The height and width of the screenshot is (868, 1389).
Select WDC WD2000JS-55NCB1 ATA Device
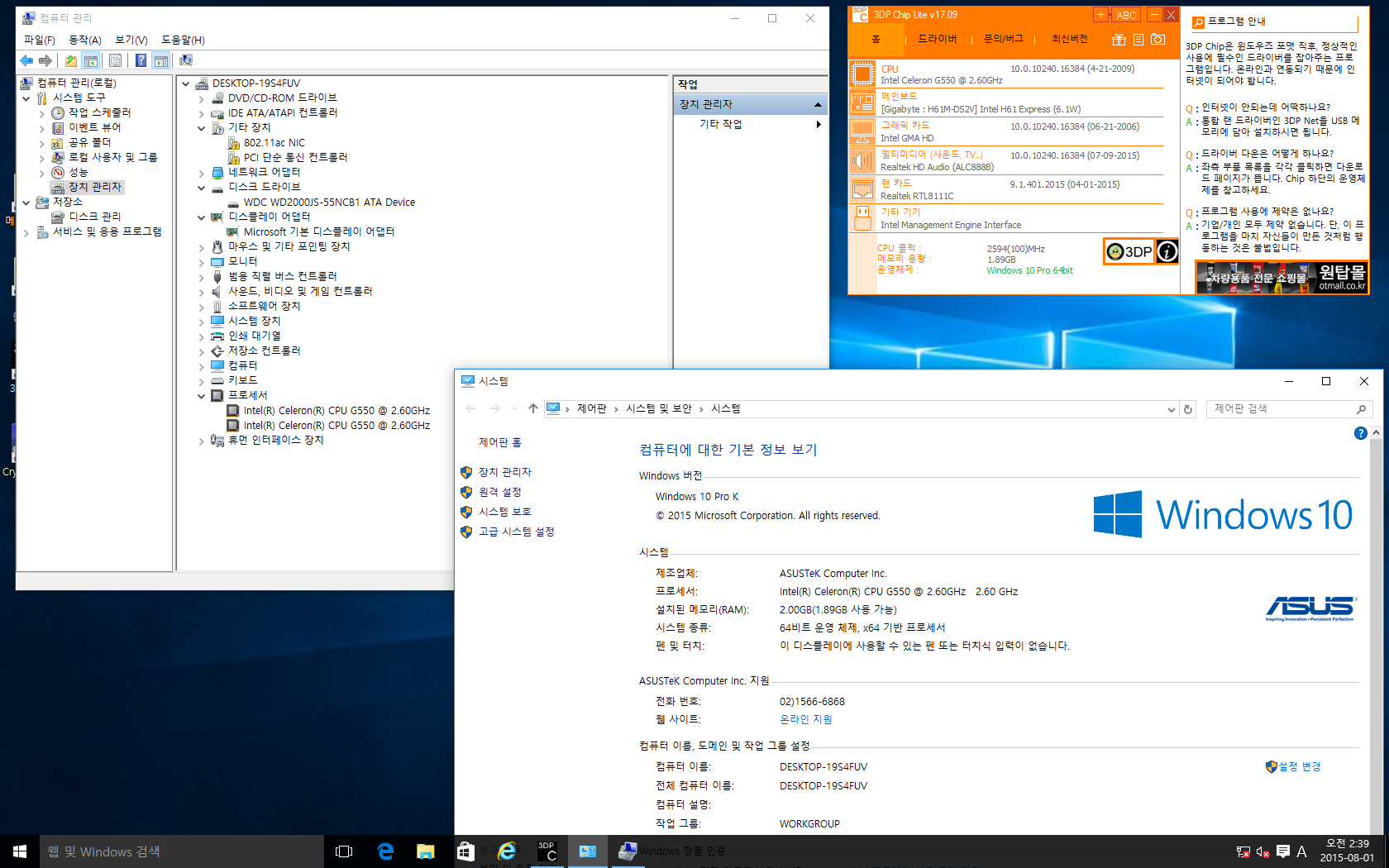(329, 203)
